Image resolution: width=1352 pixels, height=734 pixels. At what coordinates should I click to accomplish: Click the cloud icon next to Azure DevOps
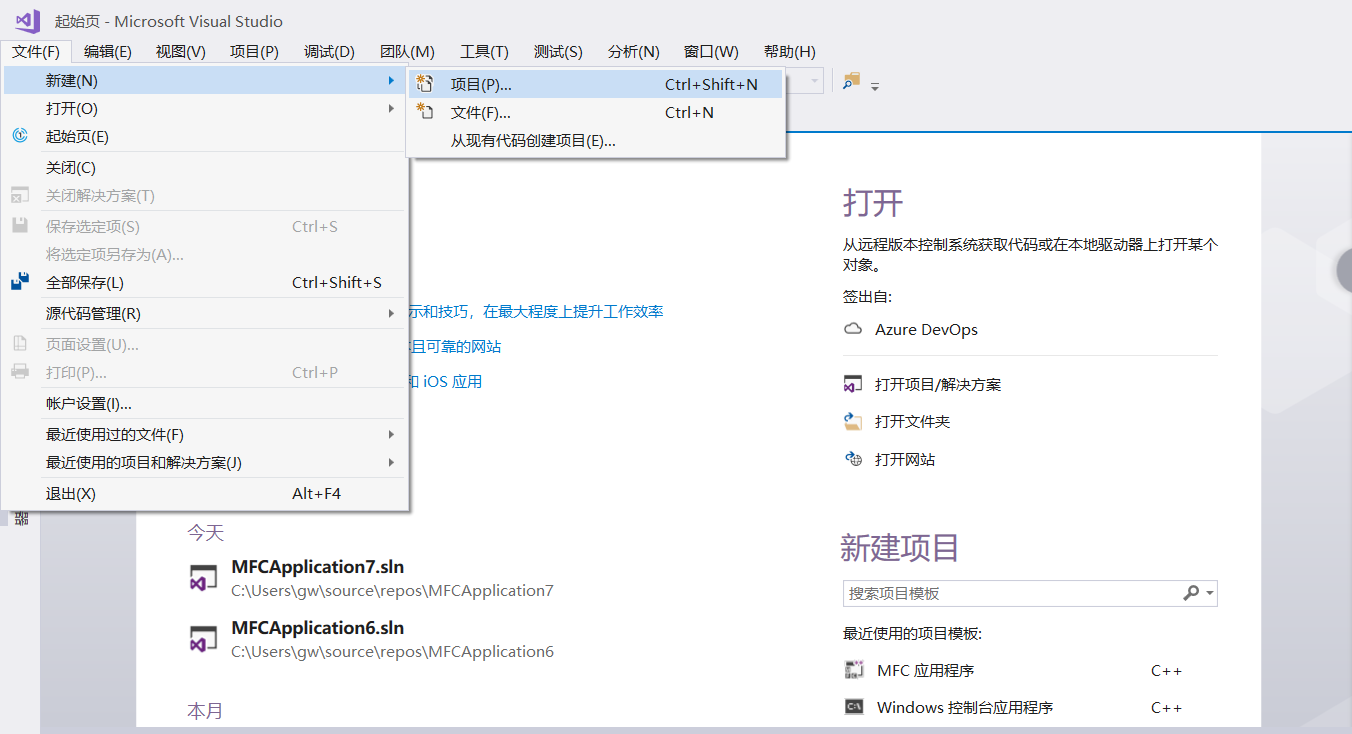tap(853, 329)
